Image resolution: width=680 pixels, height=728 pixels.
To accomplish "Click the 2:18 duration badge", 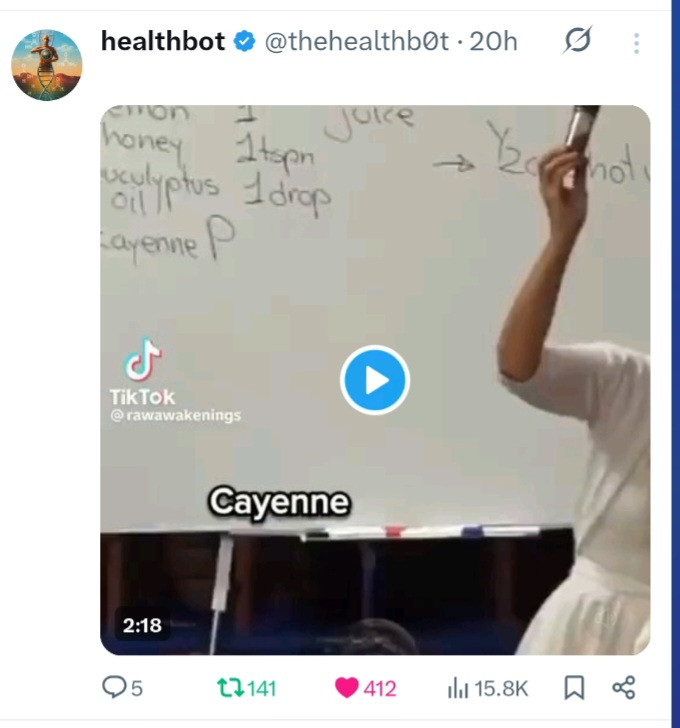I will (142, 625).
